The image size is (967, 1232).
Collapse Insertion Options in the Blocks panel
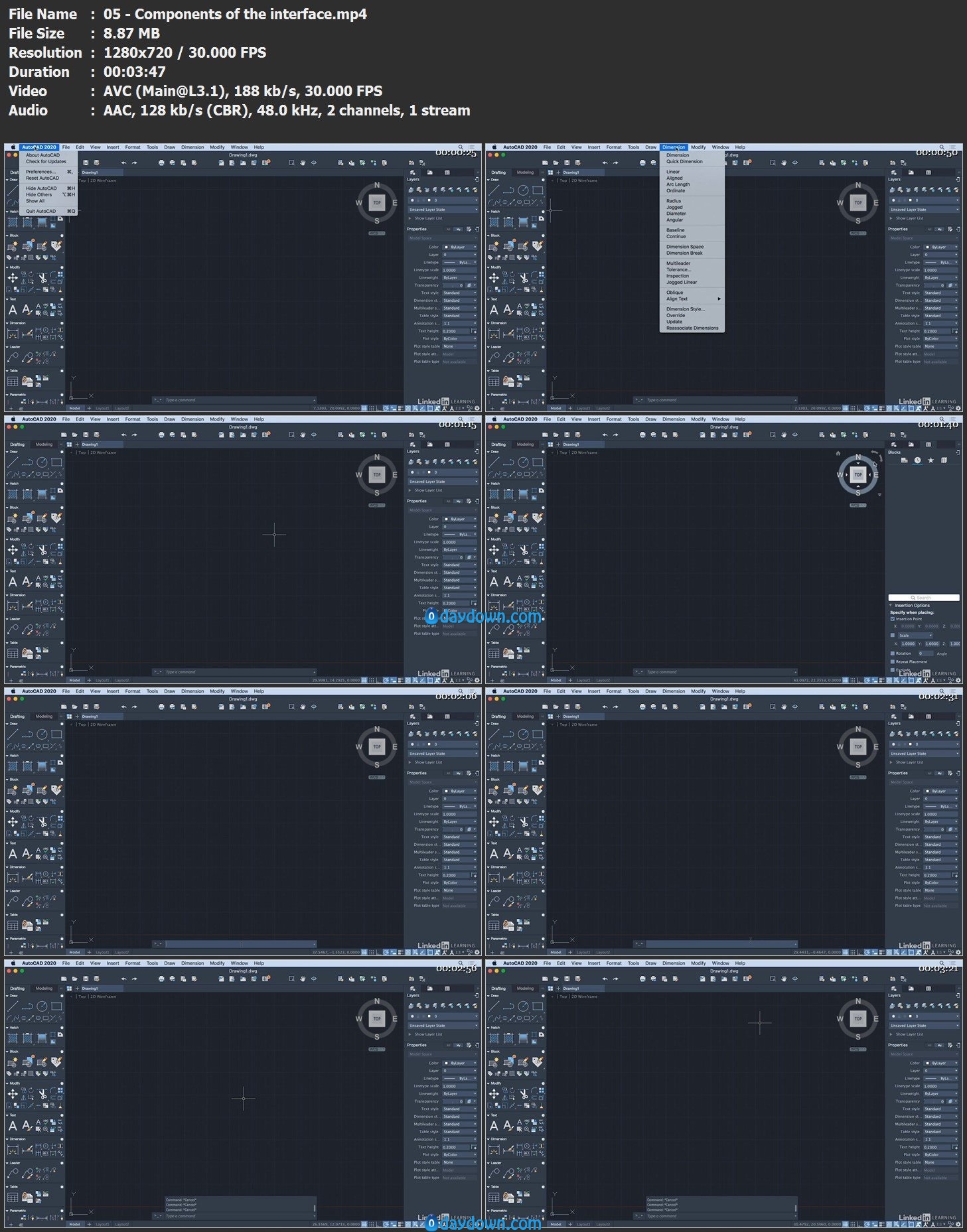point(891,605)
